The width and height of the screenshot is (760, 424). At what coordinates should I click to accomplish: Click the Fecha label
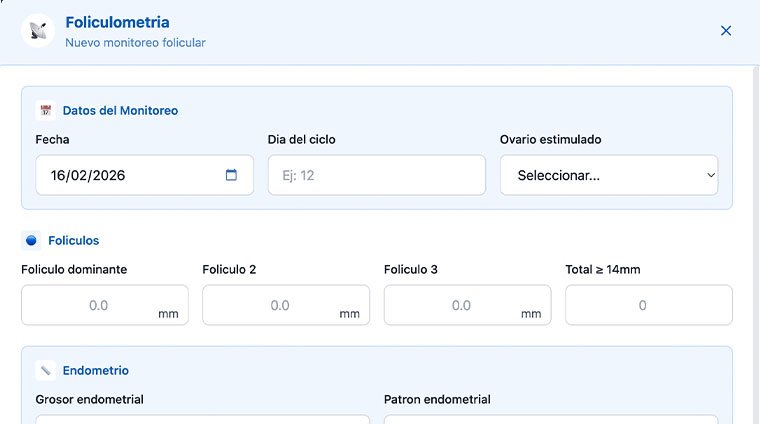tap(52, 140)
